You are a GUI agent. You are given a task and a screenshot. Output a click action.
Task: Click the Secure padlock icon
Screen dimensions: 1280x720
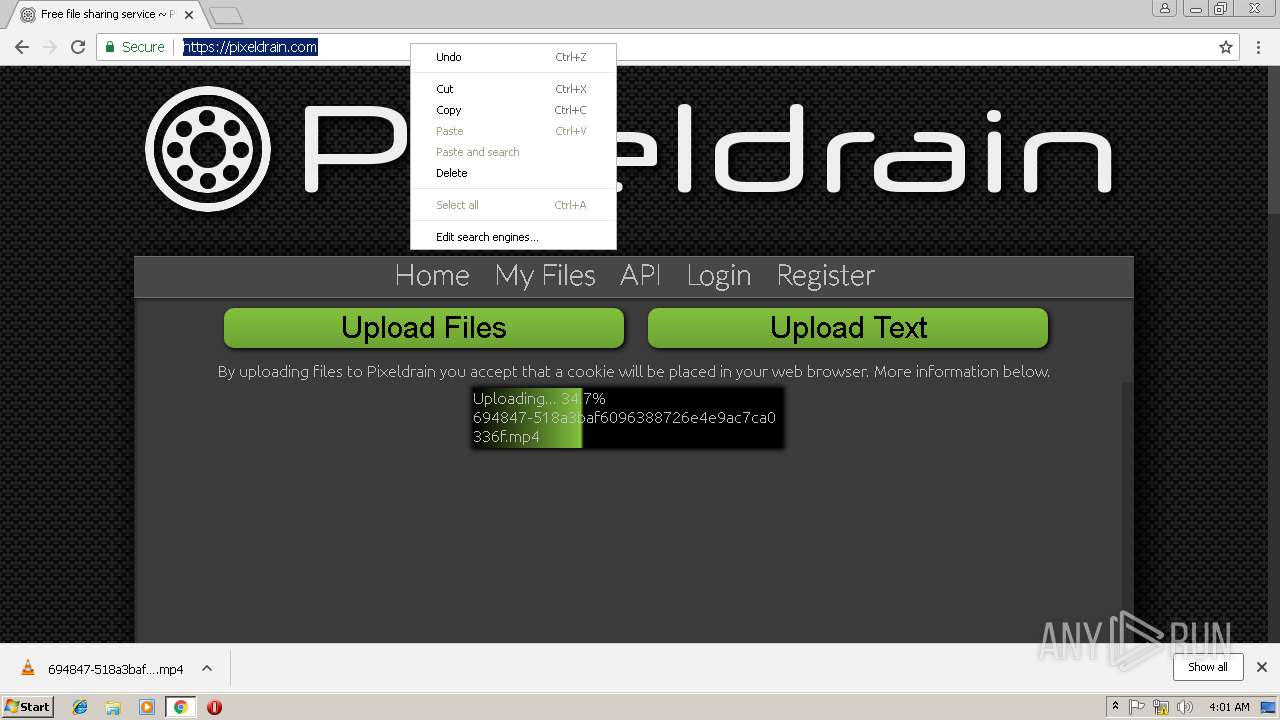[110, 47]
